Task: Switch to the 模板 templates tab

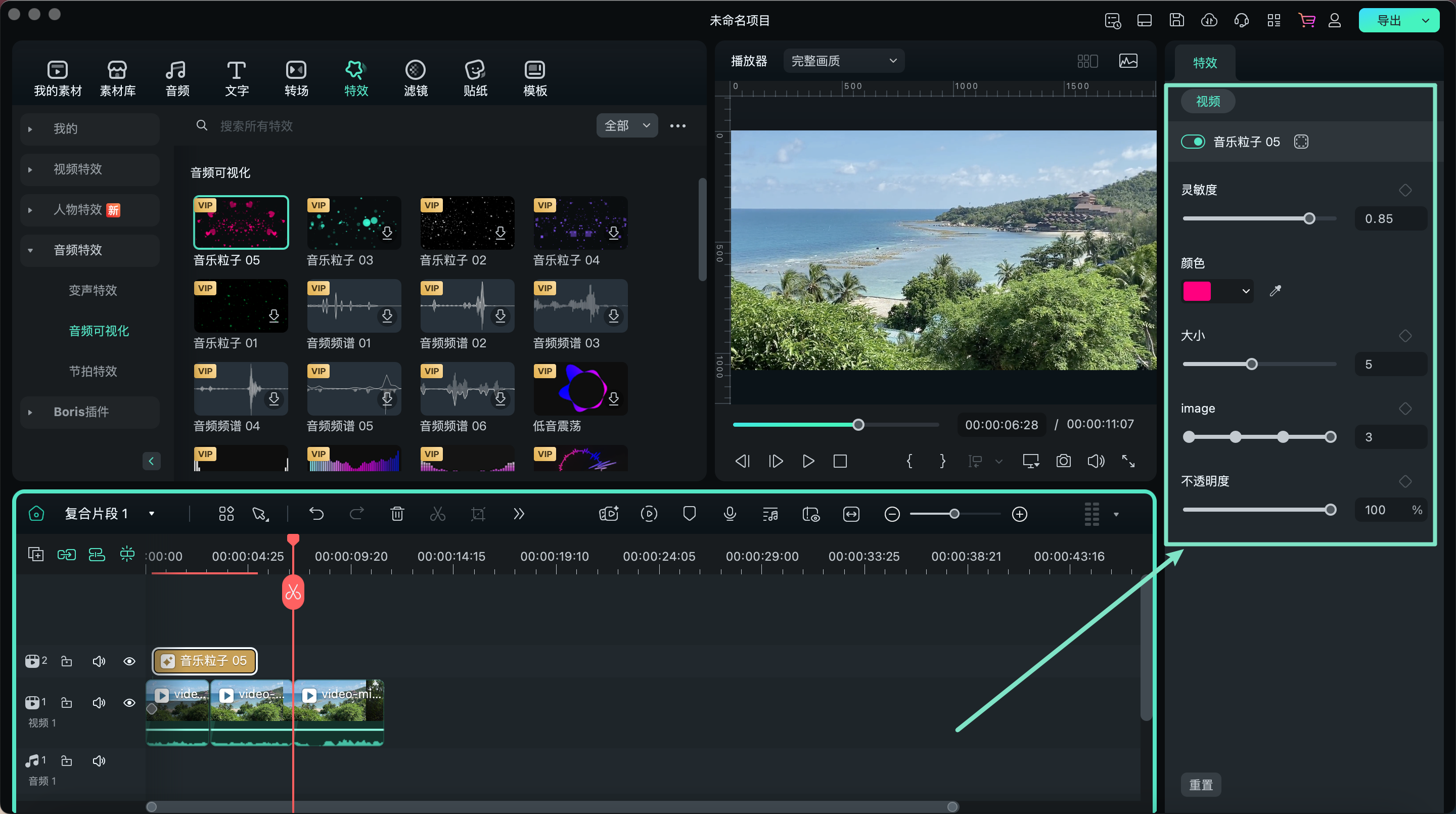Action: pyautogui.click(x=533, y=77)
